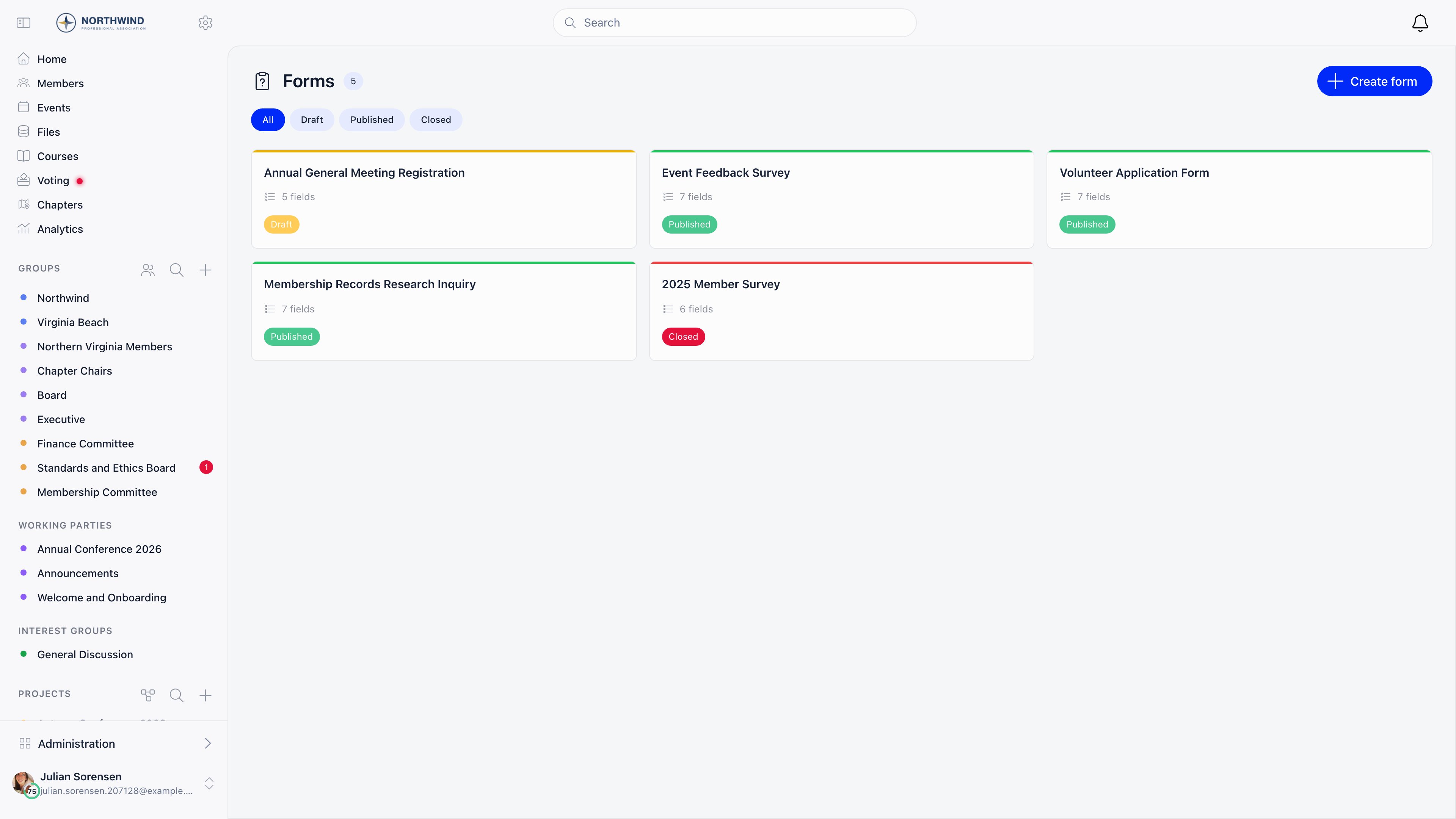This screenshot has height=819, width=1456.
Task: Open Annual Conference 2026 working party
Action: pyautogui.click(x=99, y=549)
